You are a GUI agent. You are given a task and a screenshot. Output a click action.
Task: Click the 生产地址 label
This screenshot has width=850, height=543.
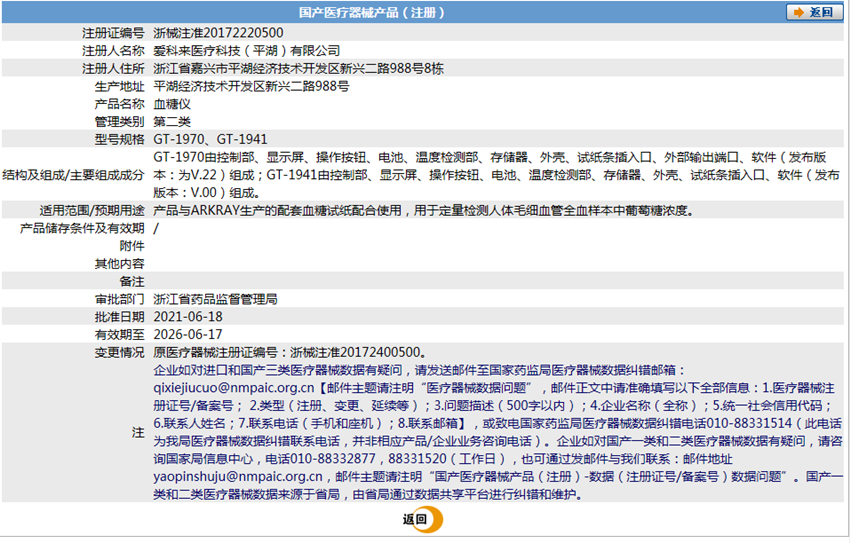tap(119, 86)
